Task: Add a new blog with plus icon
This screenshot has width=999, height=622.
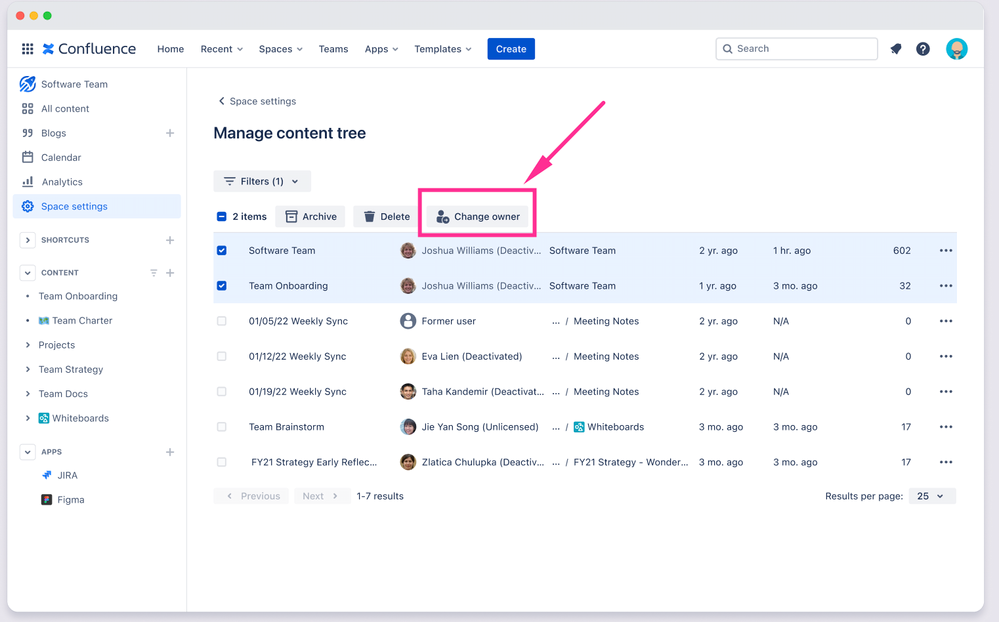Action: point(170,133)
